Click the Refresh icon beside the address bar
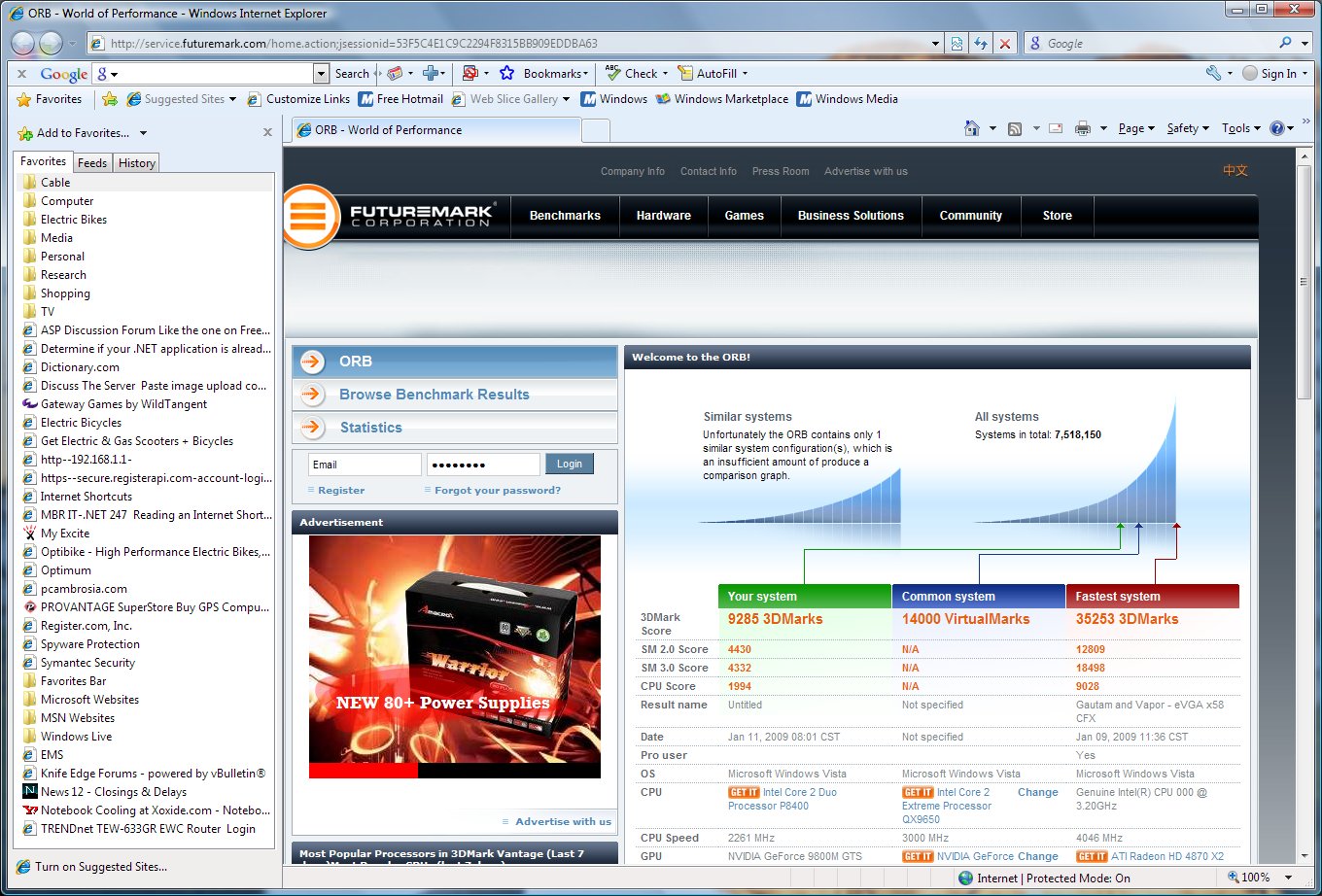The width and height of the screenshot is (1322, 896). click(981, 44)
